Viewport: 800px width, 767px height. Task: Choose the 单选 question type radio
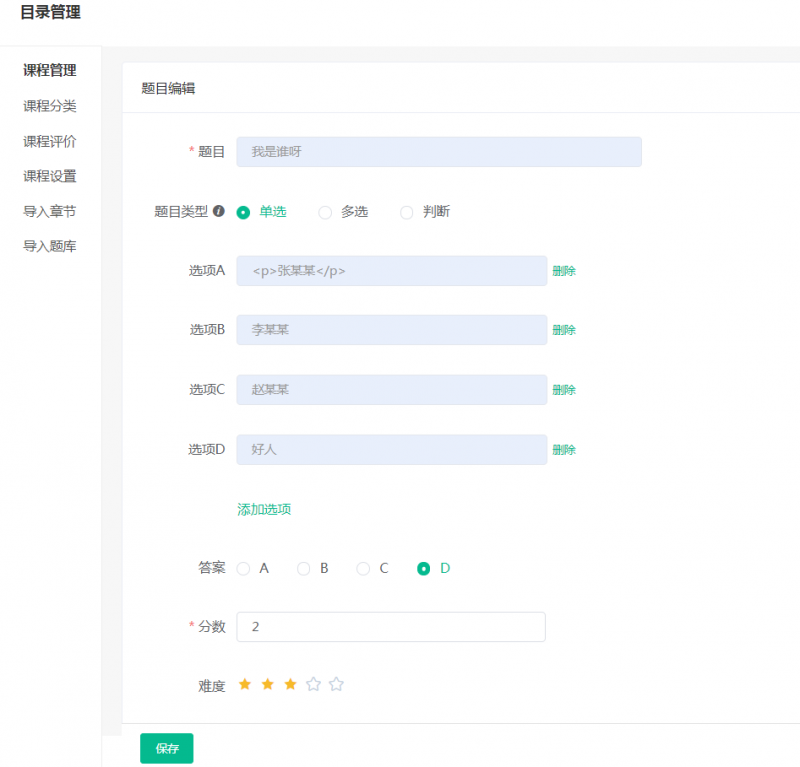[x=243, y=212]
